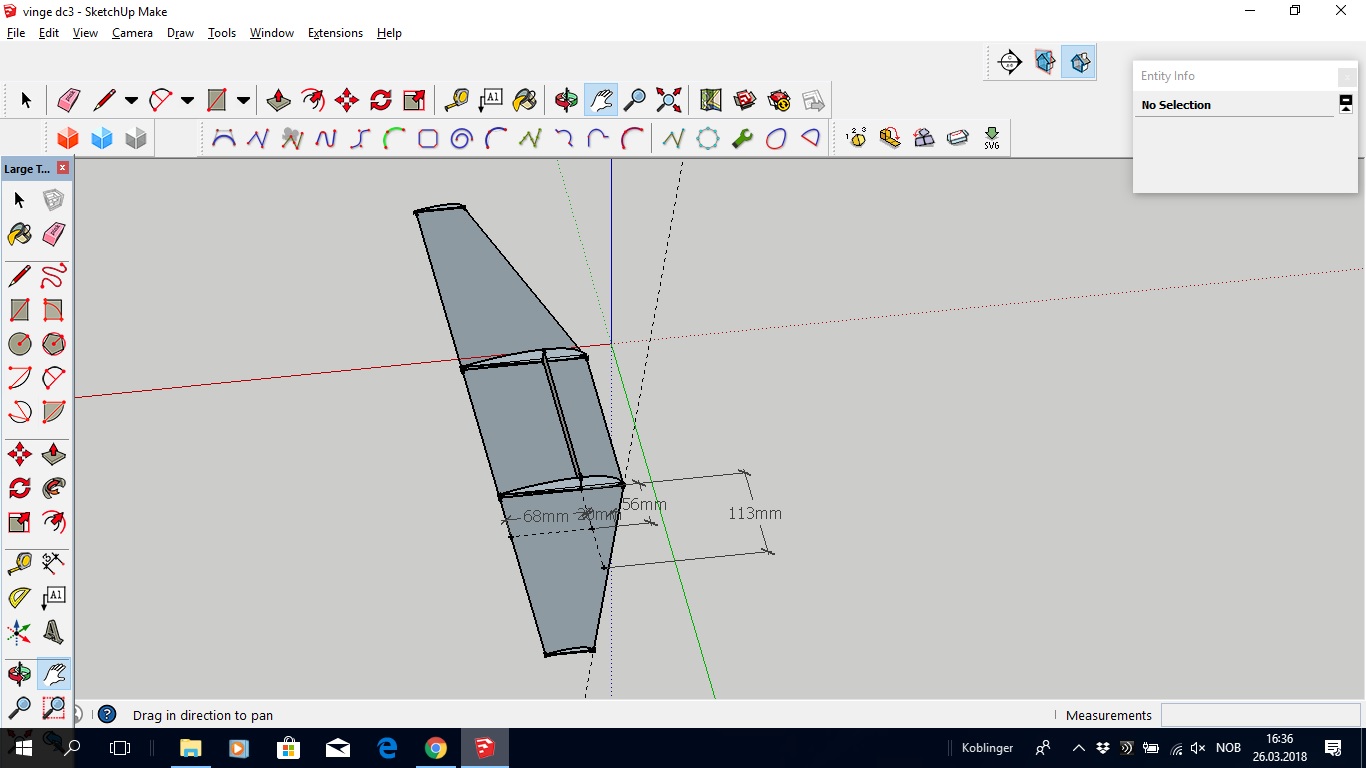Screen dimensions: 1366x768
Task: Select the Protractor tool in Large Tool Set
Action: pos(19,597)
